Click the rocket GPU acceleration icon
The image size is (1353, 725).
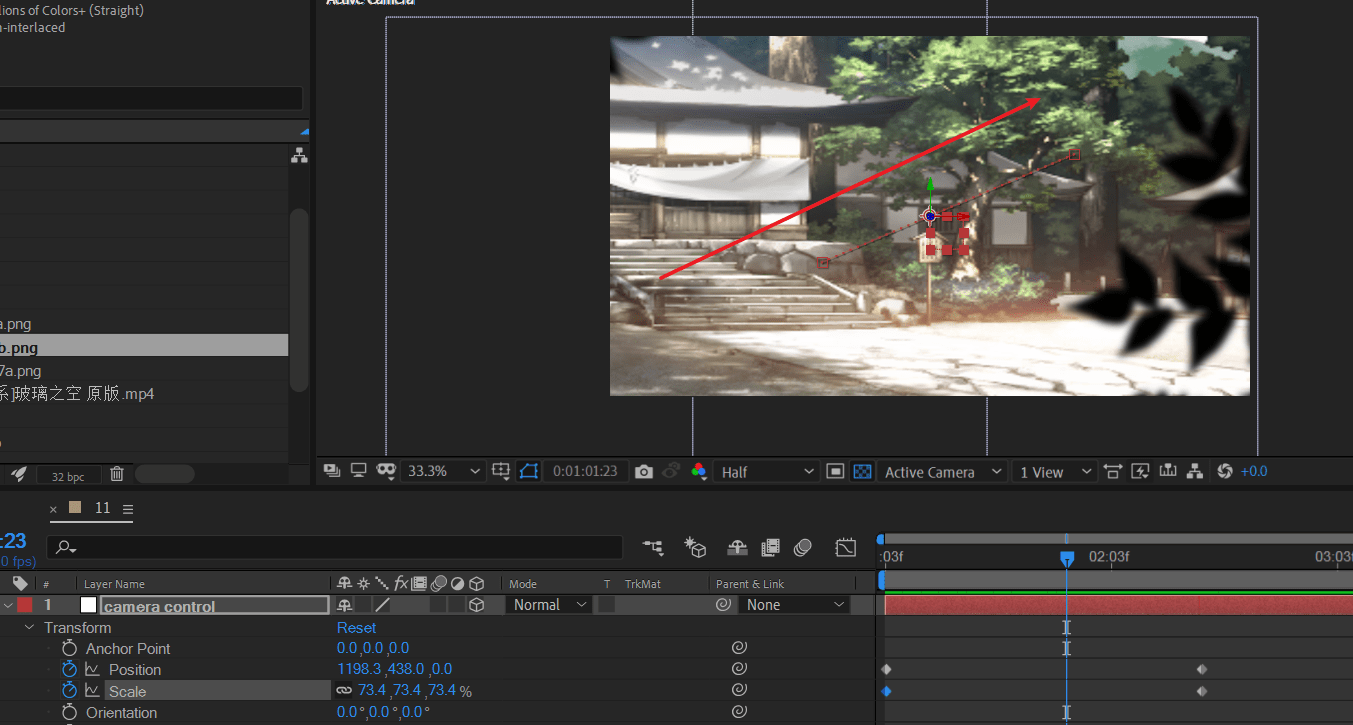pos(19,474)
